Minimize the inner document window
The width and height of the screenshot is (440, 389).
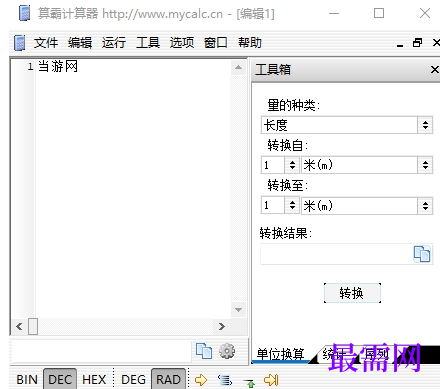pyautogui.click(x=400, y=44)
